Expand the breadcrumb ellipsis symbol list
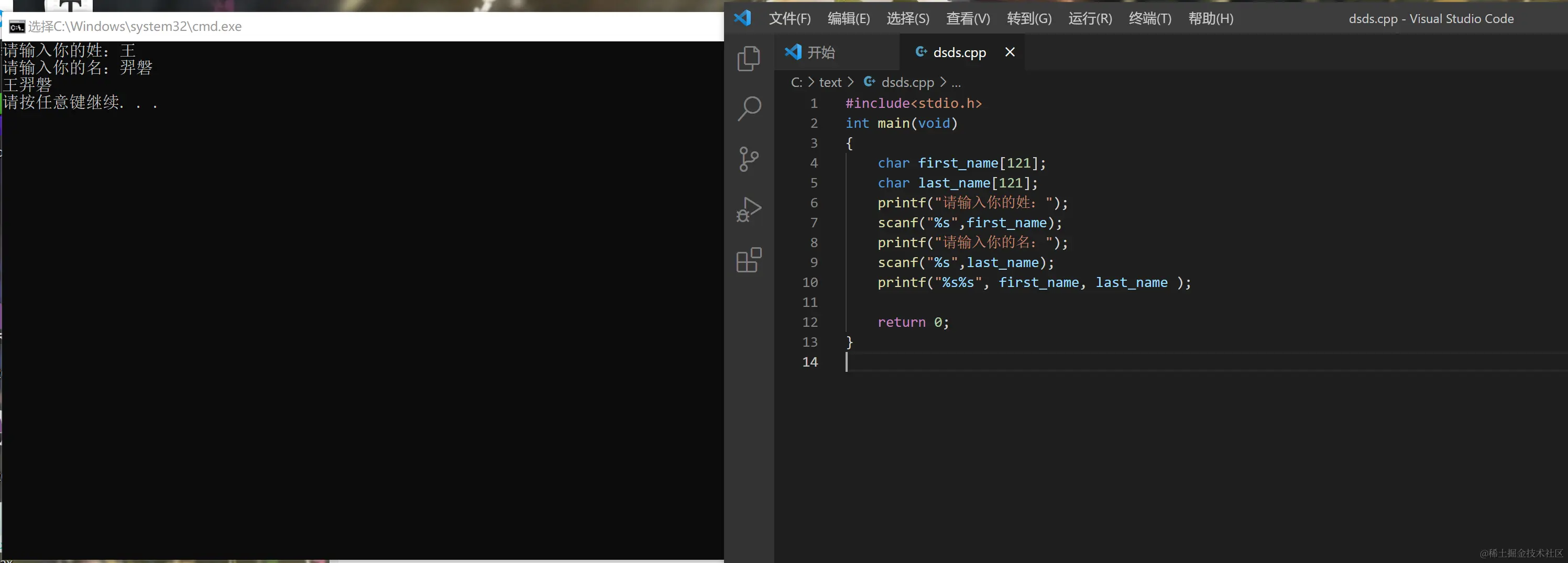Viewport: 1568px width, 563px height. tap(956, 82)
